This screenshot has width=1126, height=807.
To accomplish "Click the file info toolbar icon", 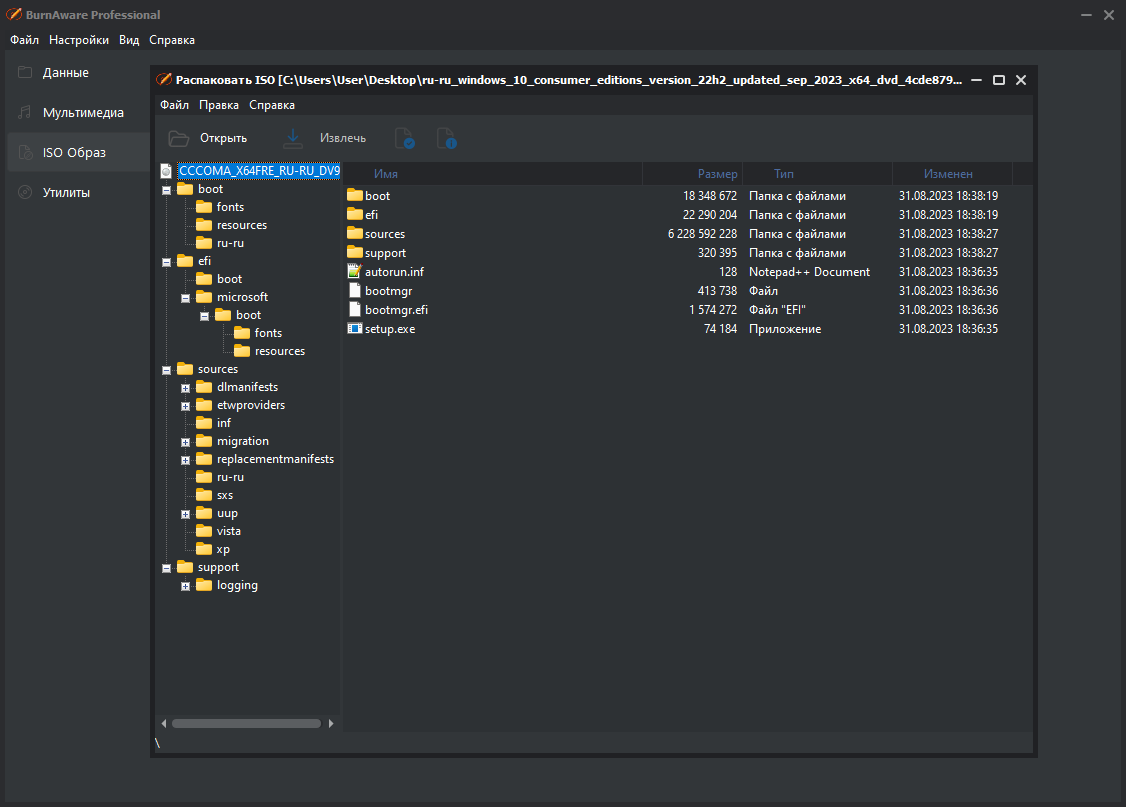I will (x=447, y=138).
